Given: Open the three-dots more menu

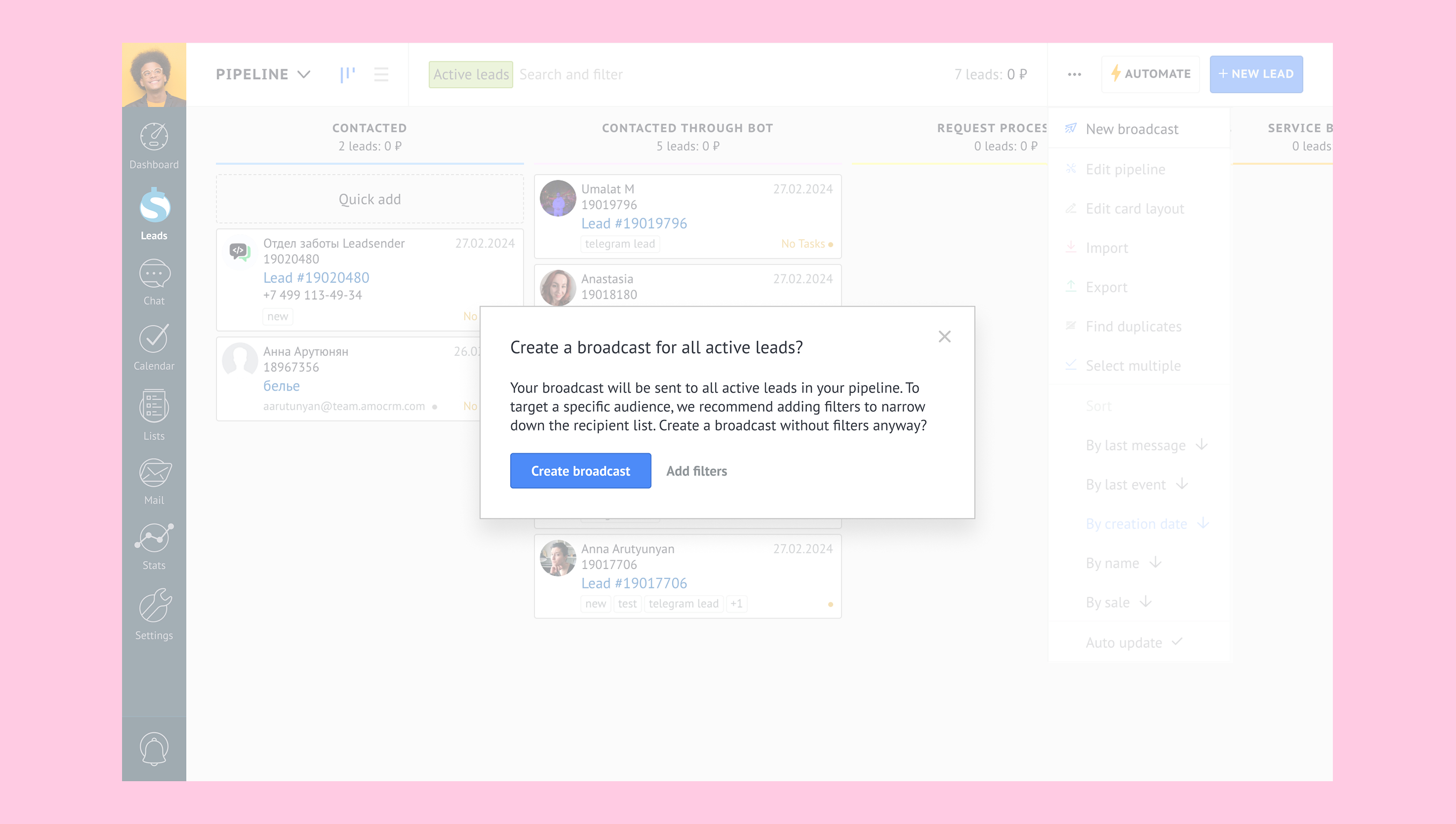Looking at the screenshot, I should pyautogui.click(x=1074, y=74).
